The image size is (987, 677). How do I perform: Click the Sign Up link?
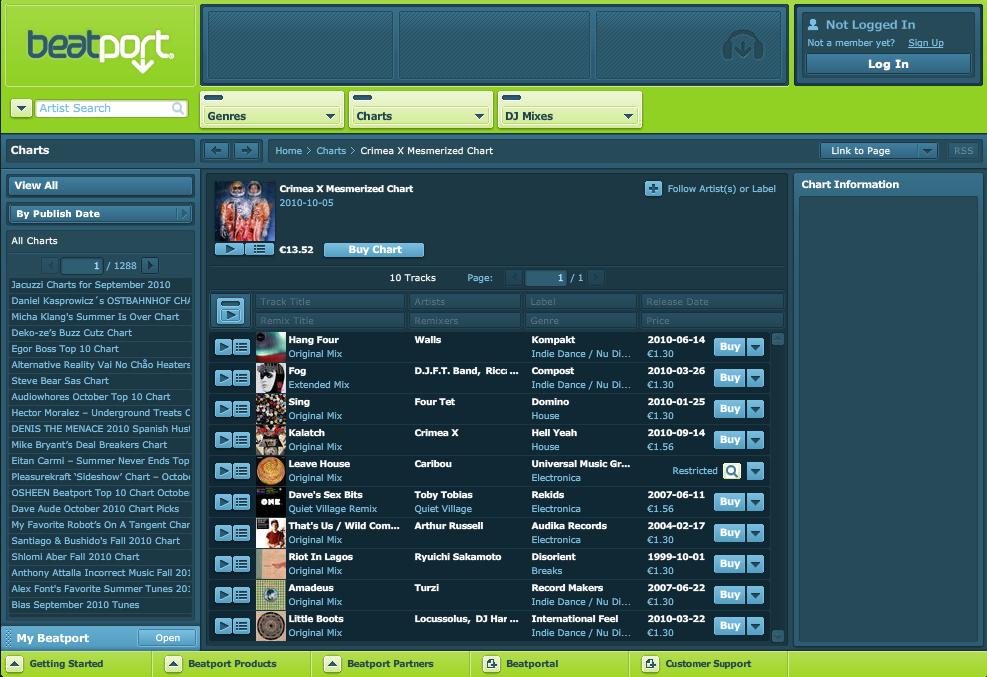pos(925,43)
